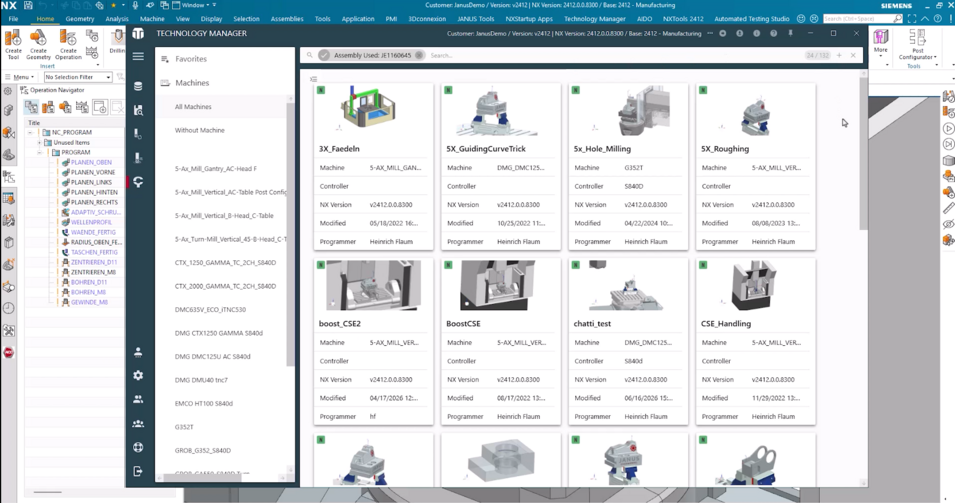Click the Save icon in NX quick access bar
The width and height of the screenshot is (955, 503).
(28, 5)
